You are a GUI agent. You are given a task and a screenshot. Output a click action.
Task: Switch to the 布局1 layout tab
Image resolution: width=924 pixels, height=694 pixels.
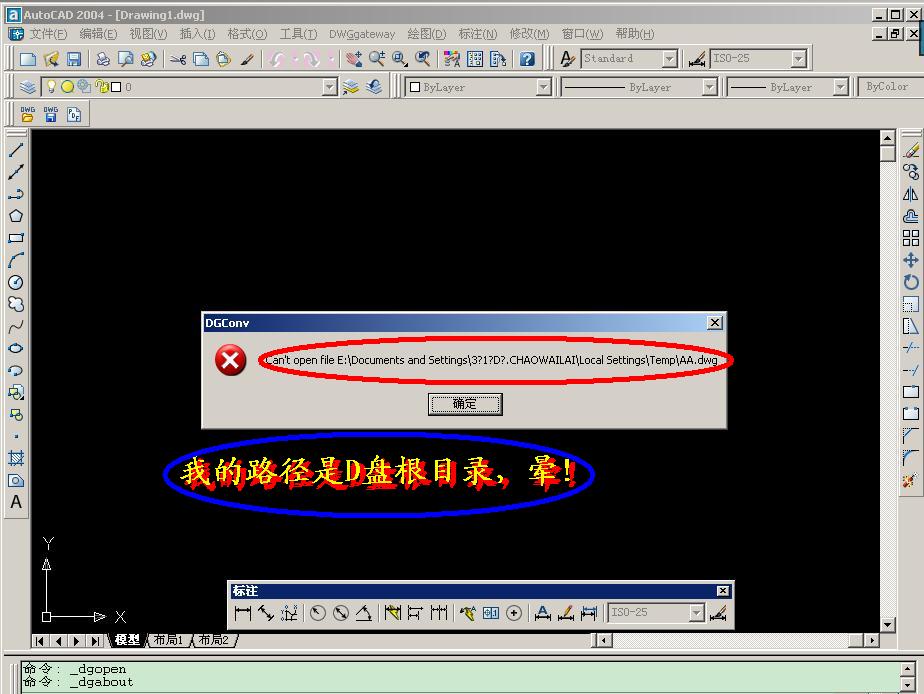[x=169, y=640]
